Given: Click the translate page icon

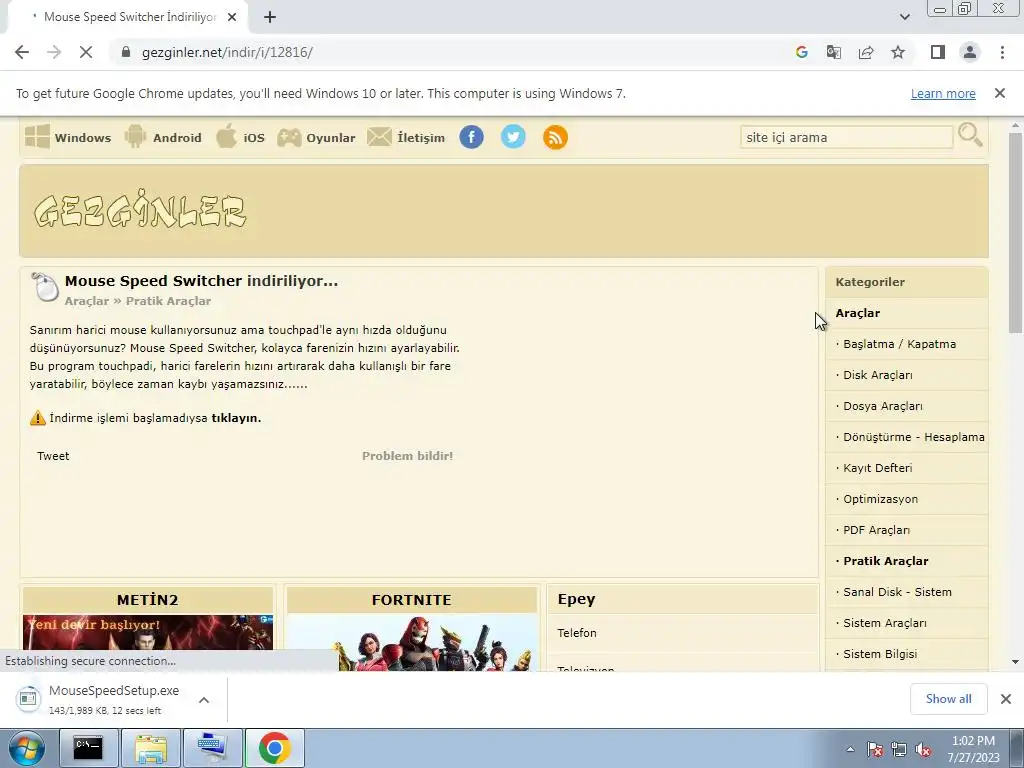Looking at the screenshot, I should [x=833, y=52].
